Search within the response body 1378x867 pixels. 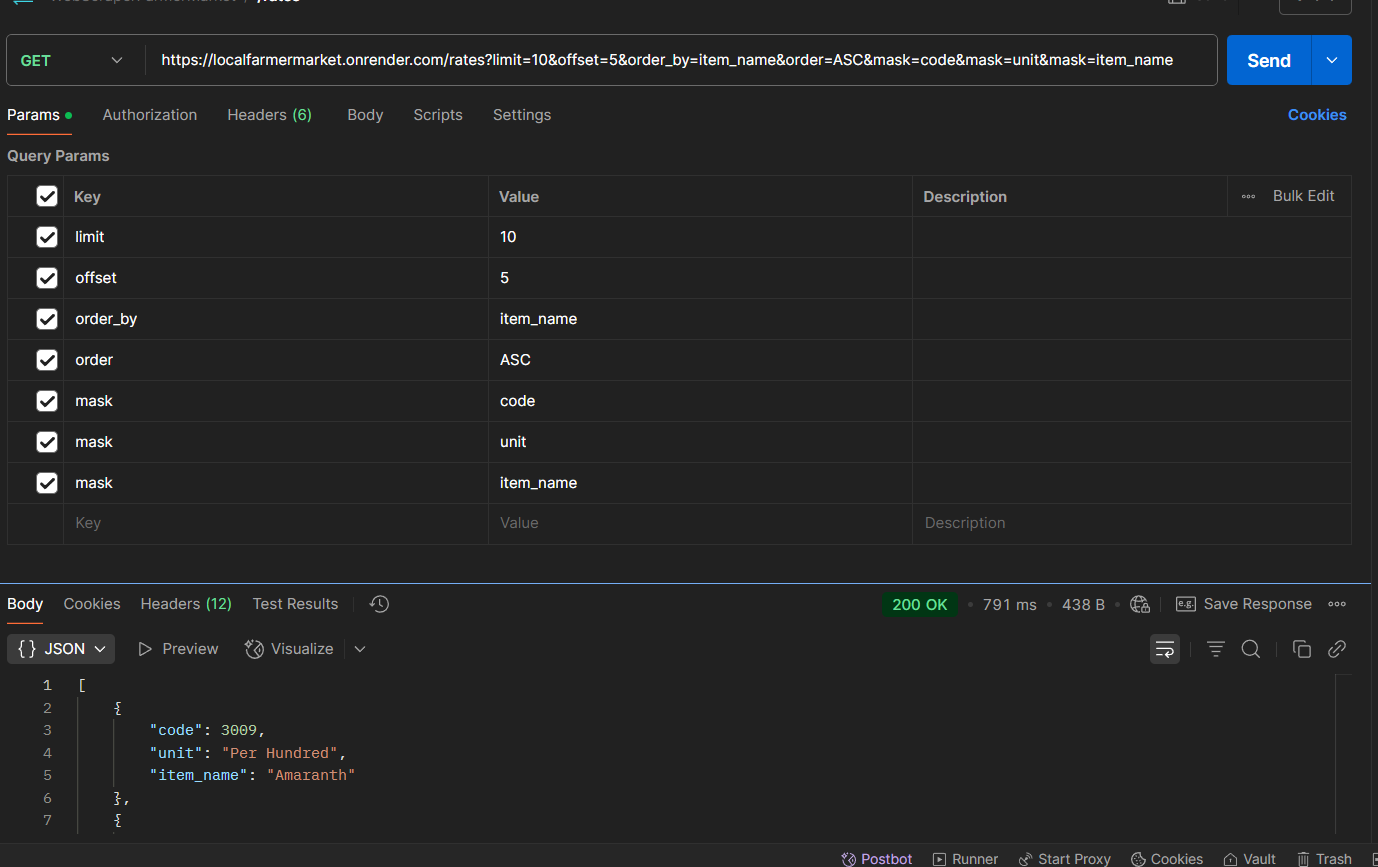1251,649
